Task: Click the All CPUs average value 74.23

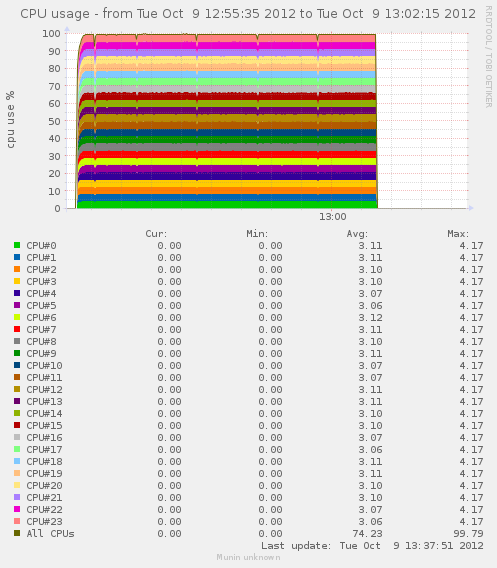Action: (367, 533)
